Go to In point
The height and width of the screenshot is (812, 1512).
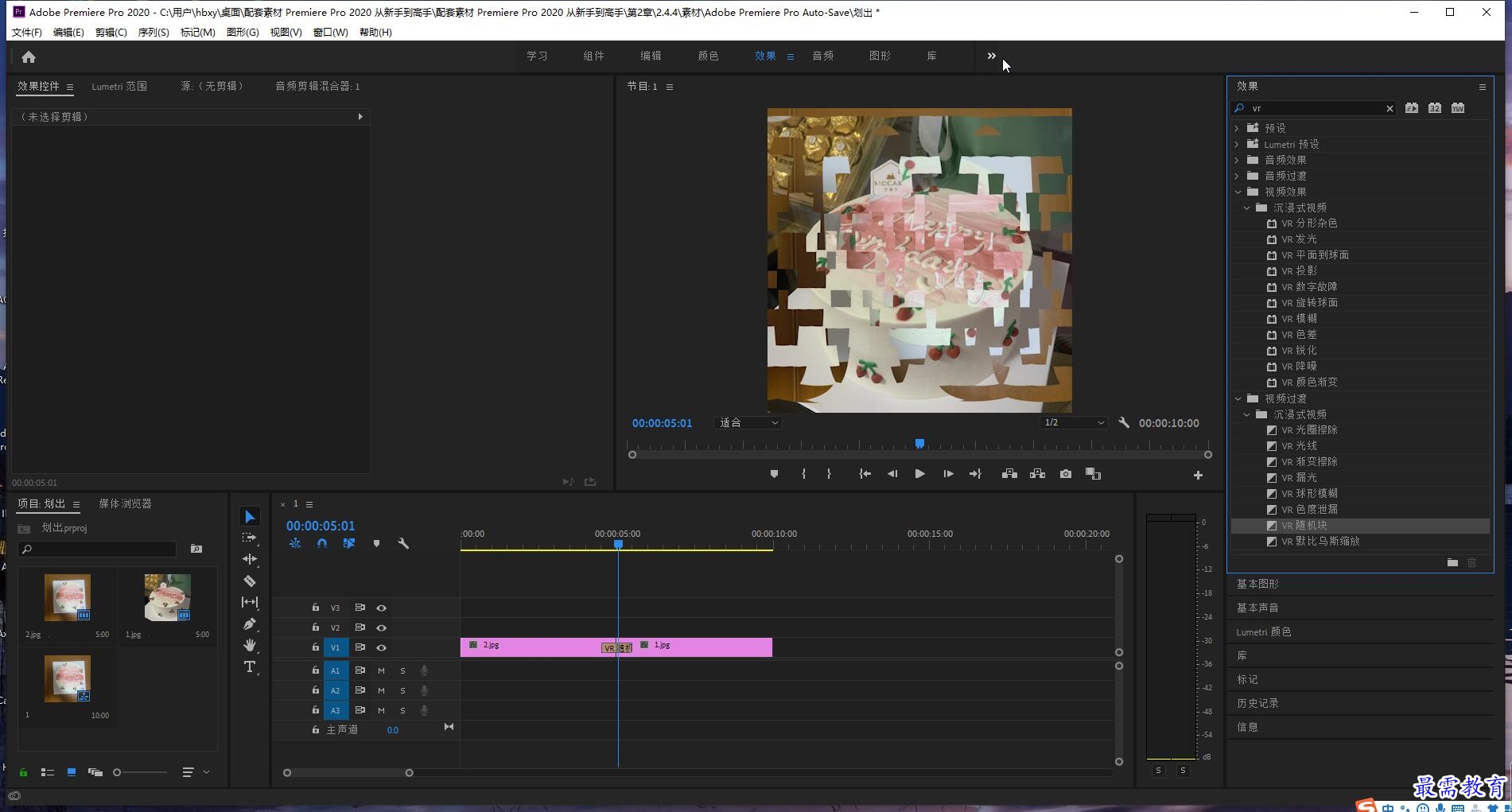pyautogui.click(x=865, y=474)
